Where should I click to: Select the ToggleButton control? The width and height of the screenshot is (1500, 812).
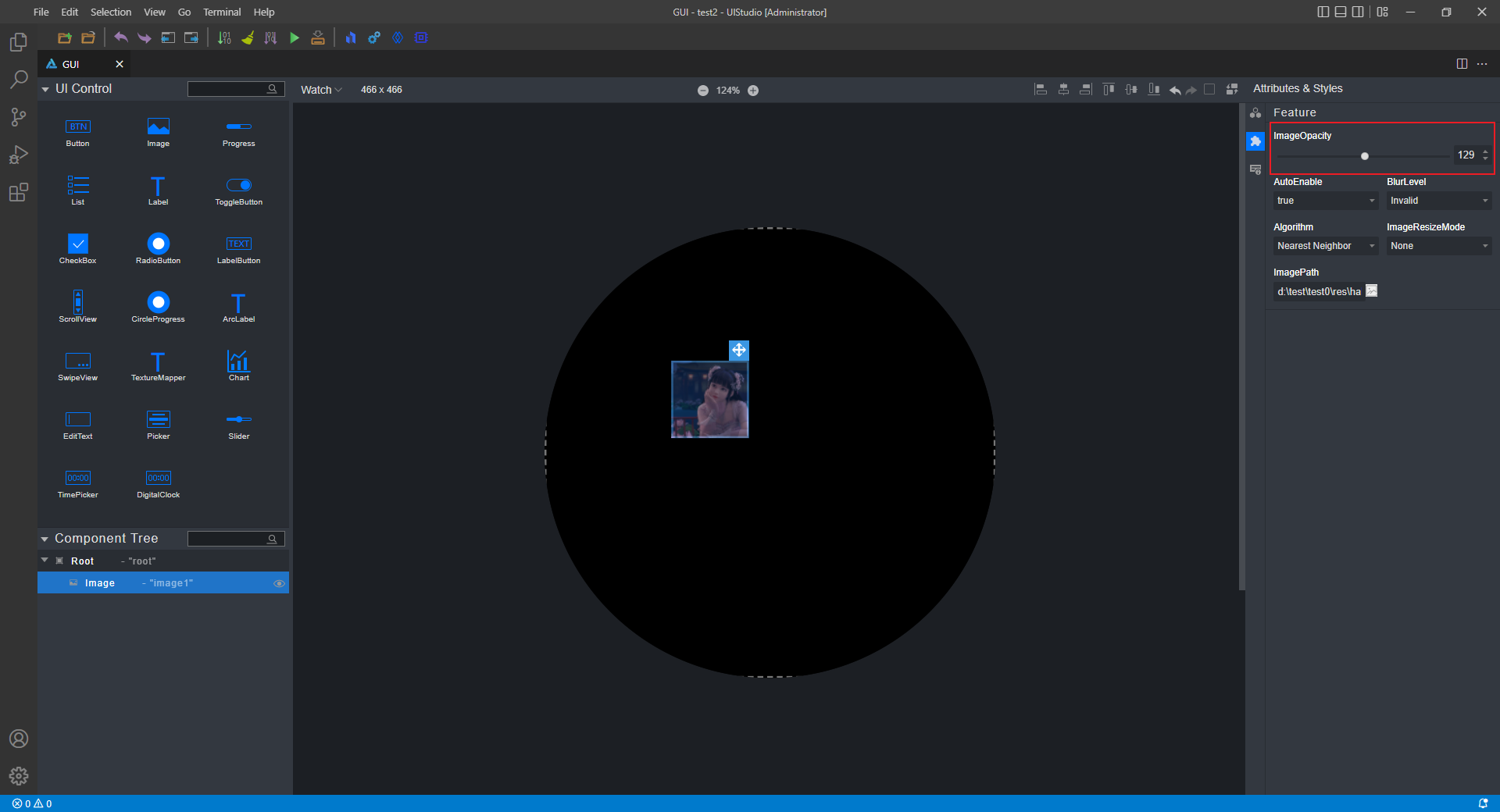point(238,190)
